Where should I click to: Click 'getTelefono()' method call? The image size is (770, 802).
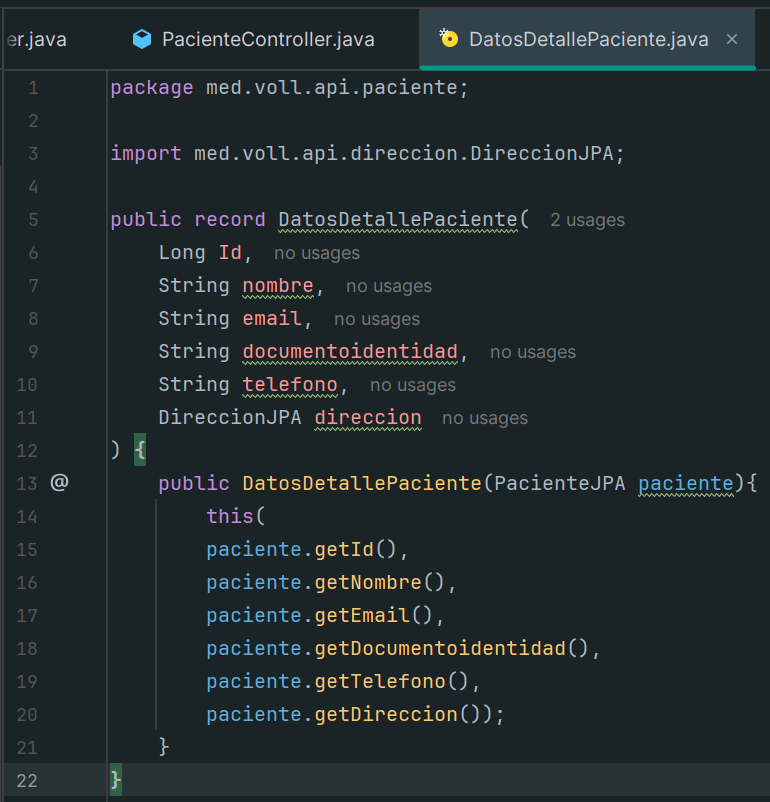coord(391,682)
